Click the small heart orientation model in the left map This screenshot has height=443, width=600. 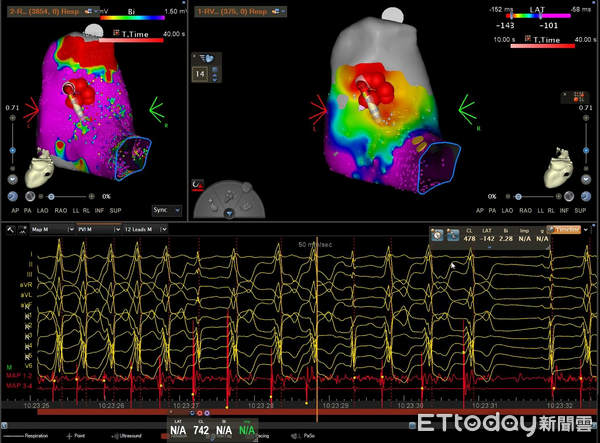pos(39,168)
